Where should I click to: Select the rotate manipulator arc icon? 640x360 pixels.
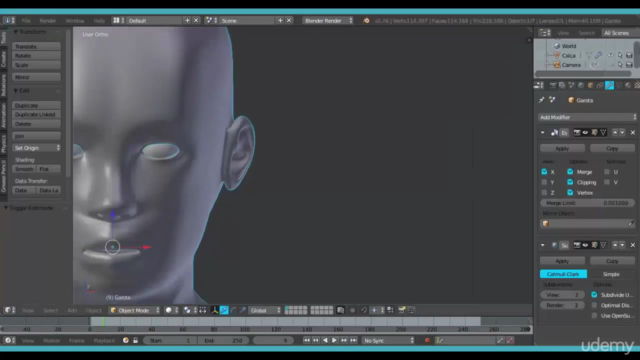233,311
